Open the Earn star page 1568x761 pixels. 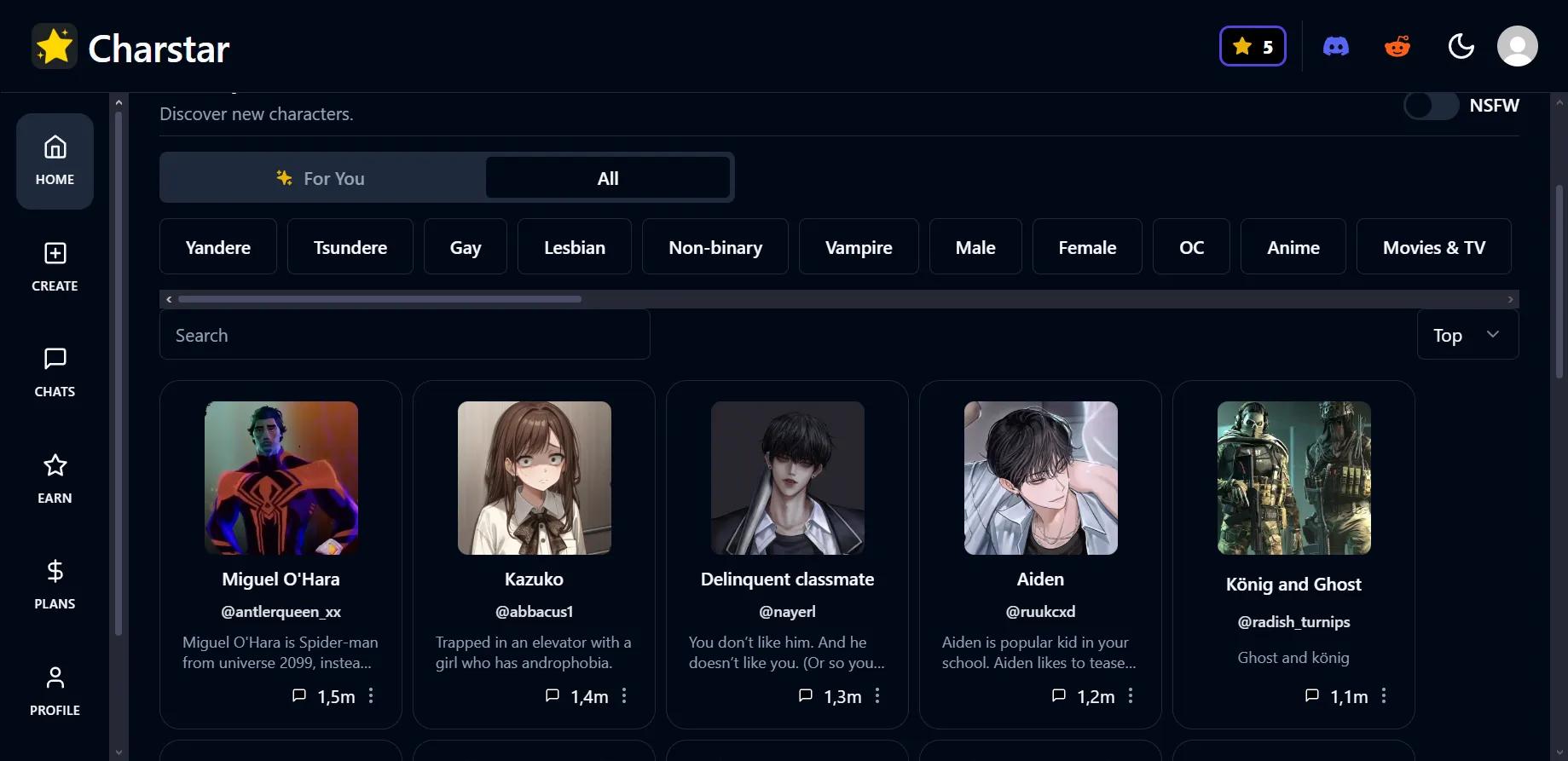55,479
